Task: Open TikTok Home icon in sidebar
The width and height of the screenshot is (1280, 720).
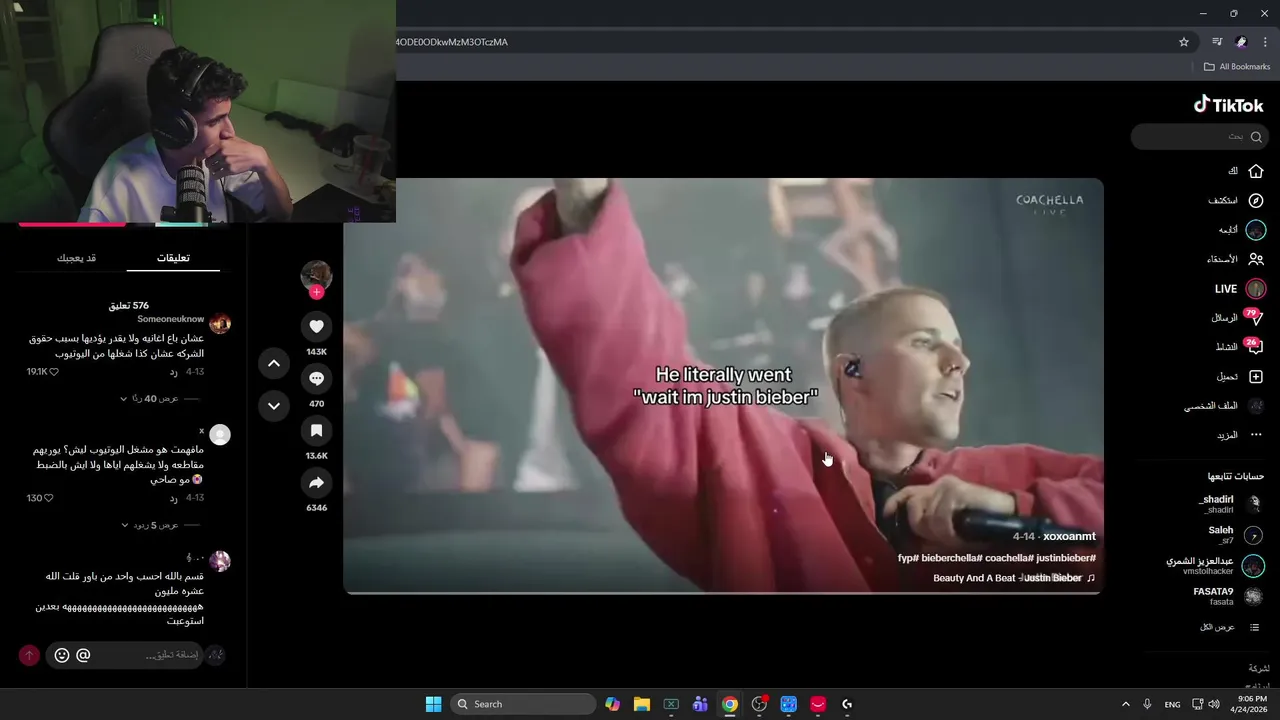Action: [x=1256, y=171]
